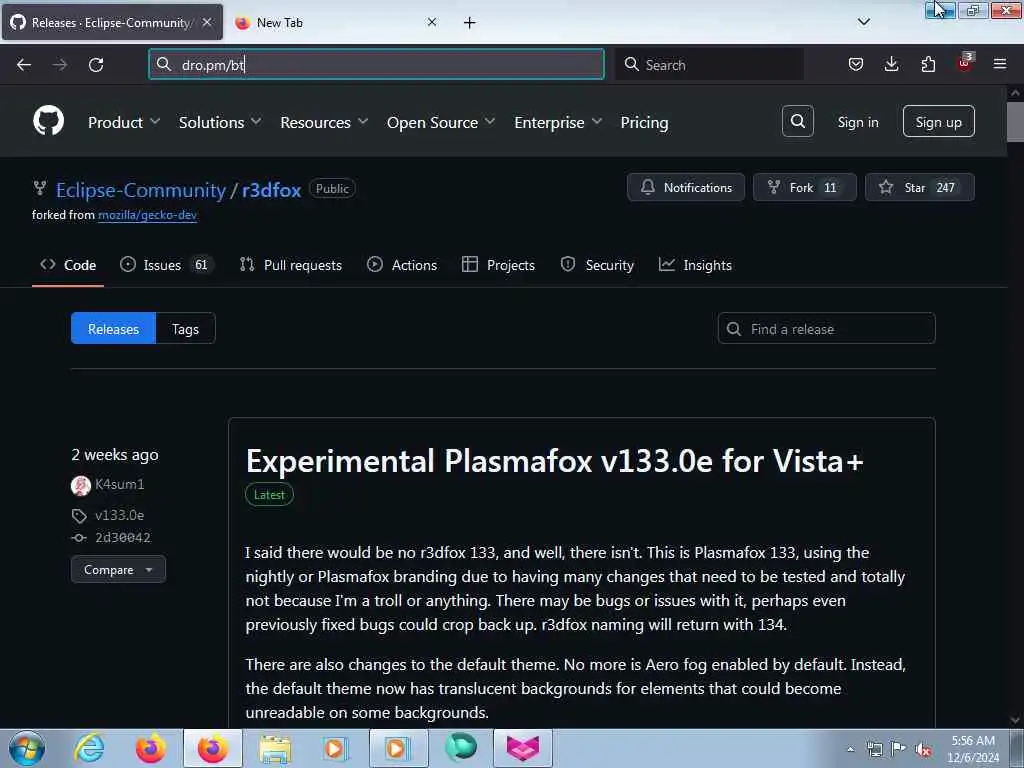Open the r3dfox repository link
The height and width of the screenshot is (768, 1024).
point(271,190)
